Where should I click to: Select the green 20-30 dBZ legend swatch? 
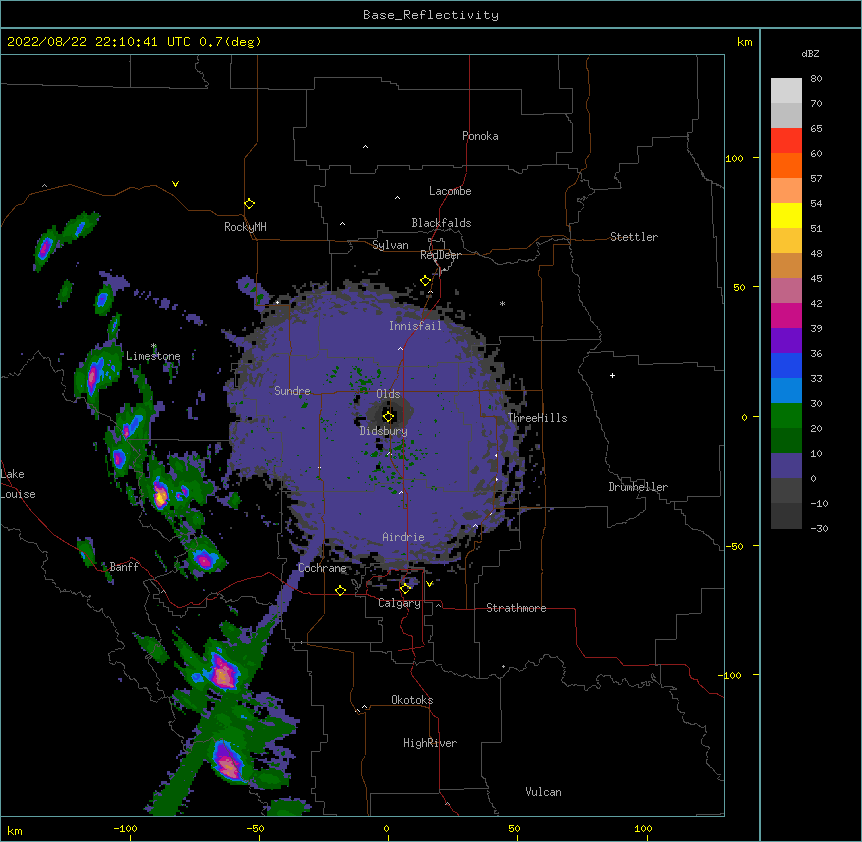pos(786,416)
